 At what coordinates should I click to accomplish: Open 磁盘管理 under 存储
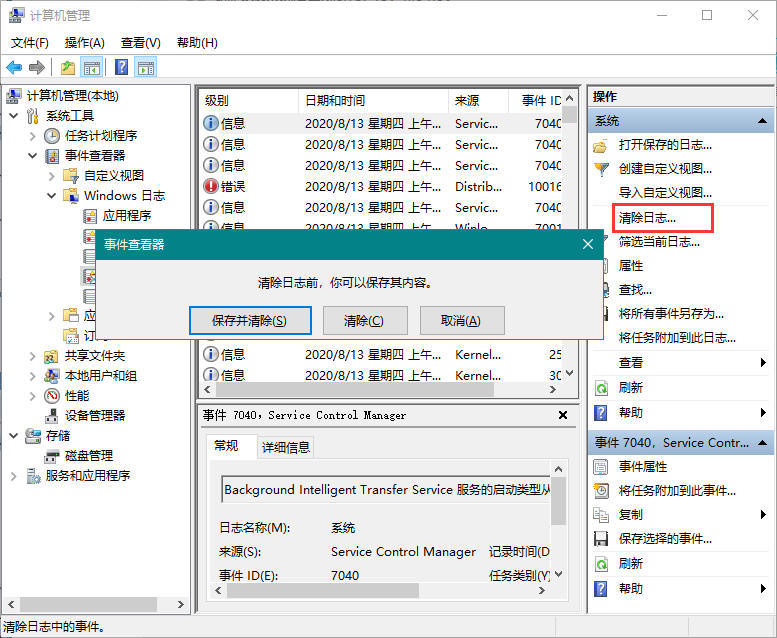coord(89,455)
